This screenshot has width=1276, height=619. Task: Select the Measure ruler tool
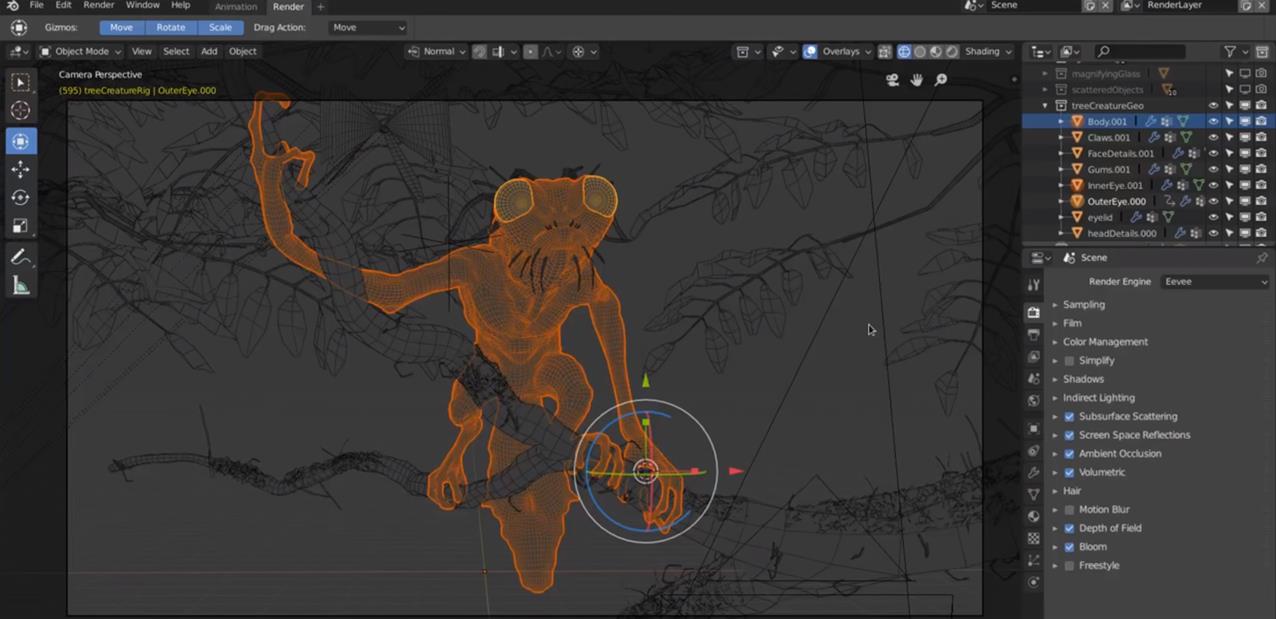click(x=20, y=287)
